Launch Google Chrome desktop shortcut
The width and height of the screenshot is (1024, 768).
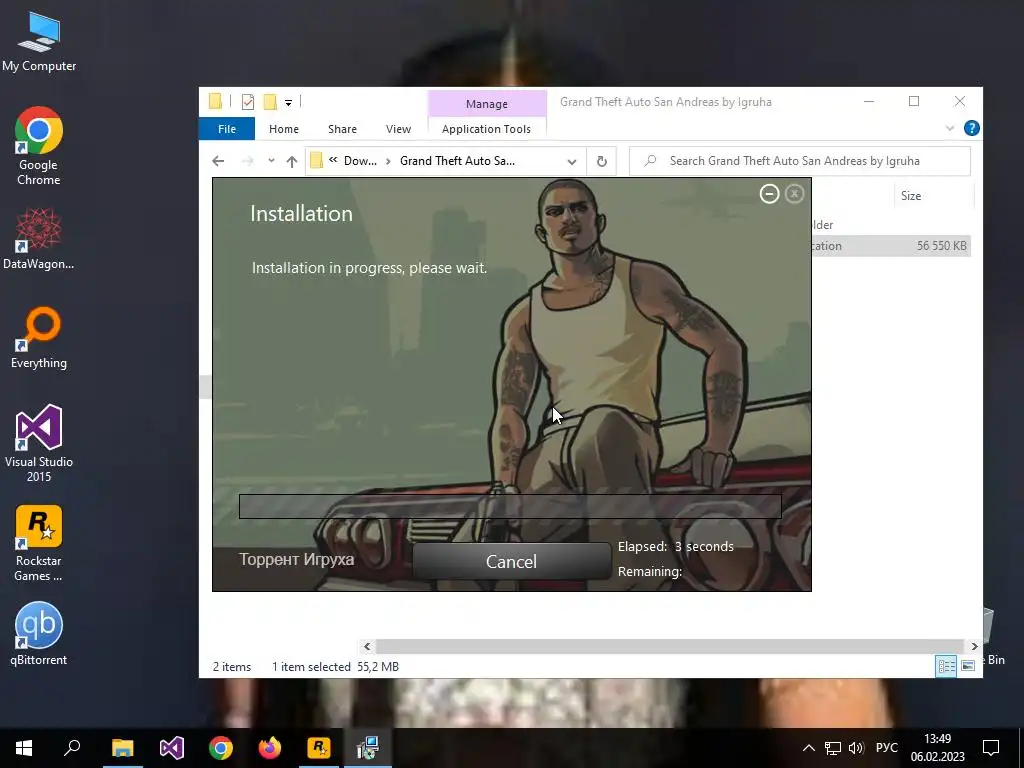point(39,146)
